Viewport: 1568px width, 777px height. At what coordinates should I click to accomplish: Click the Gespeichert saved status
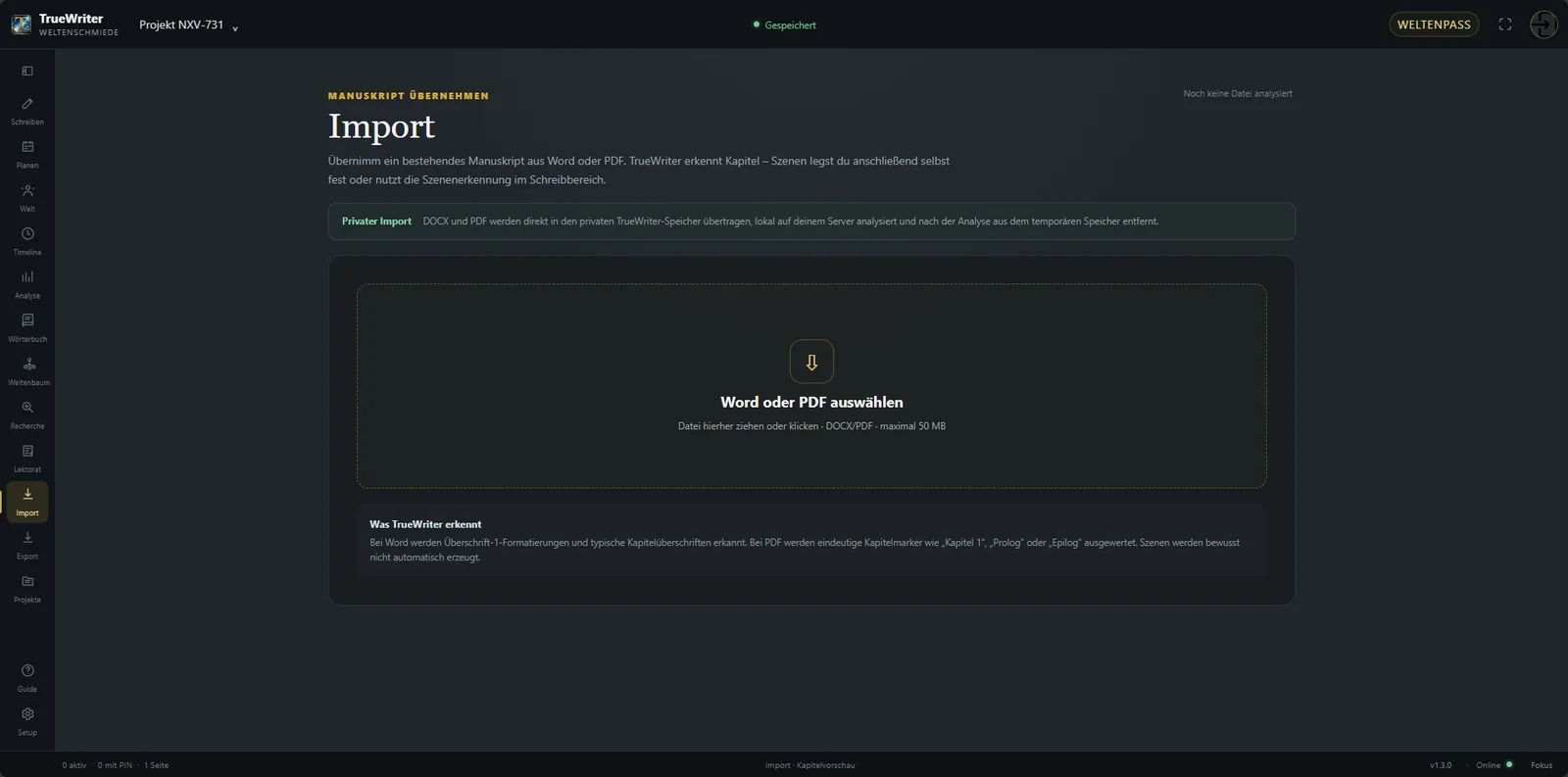coord(784,25)
